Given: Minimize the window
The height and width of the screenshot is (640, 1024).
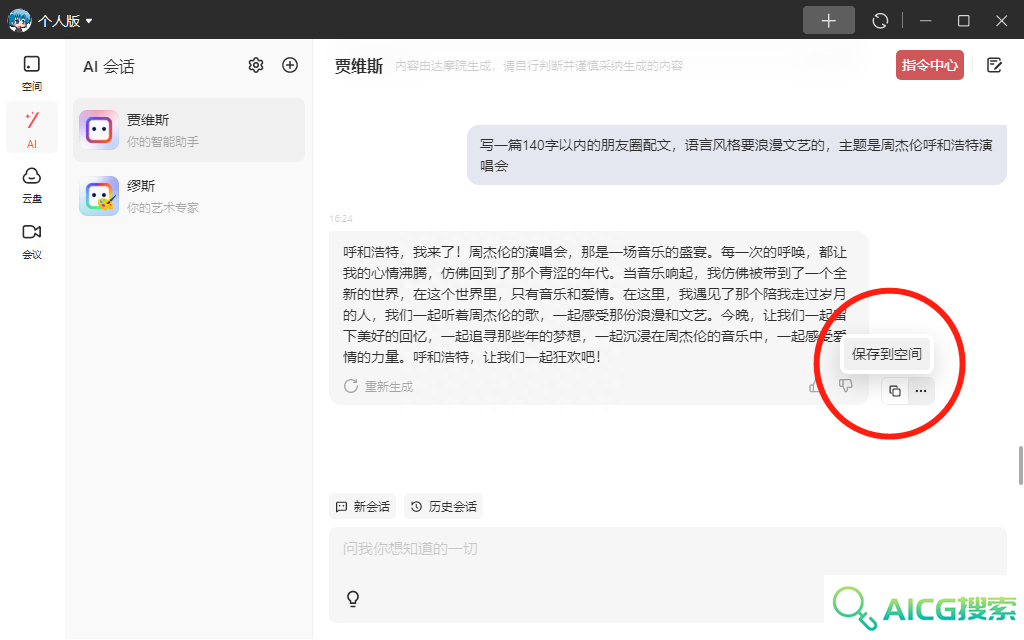Looking at the screenshot, I should [925, 21].
